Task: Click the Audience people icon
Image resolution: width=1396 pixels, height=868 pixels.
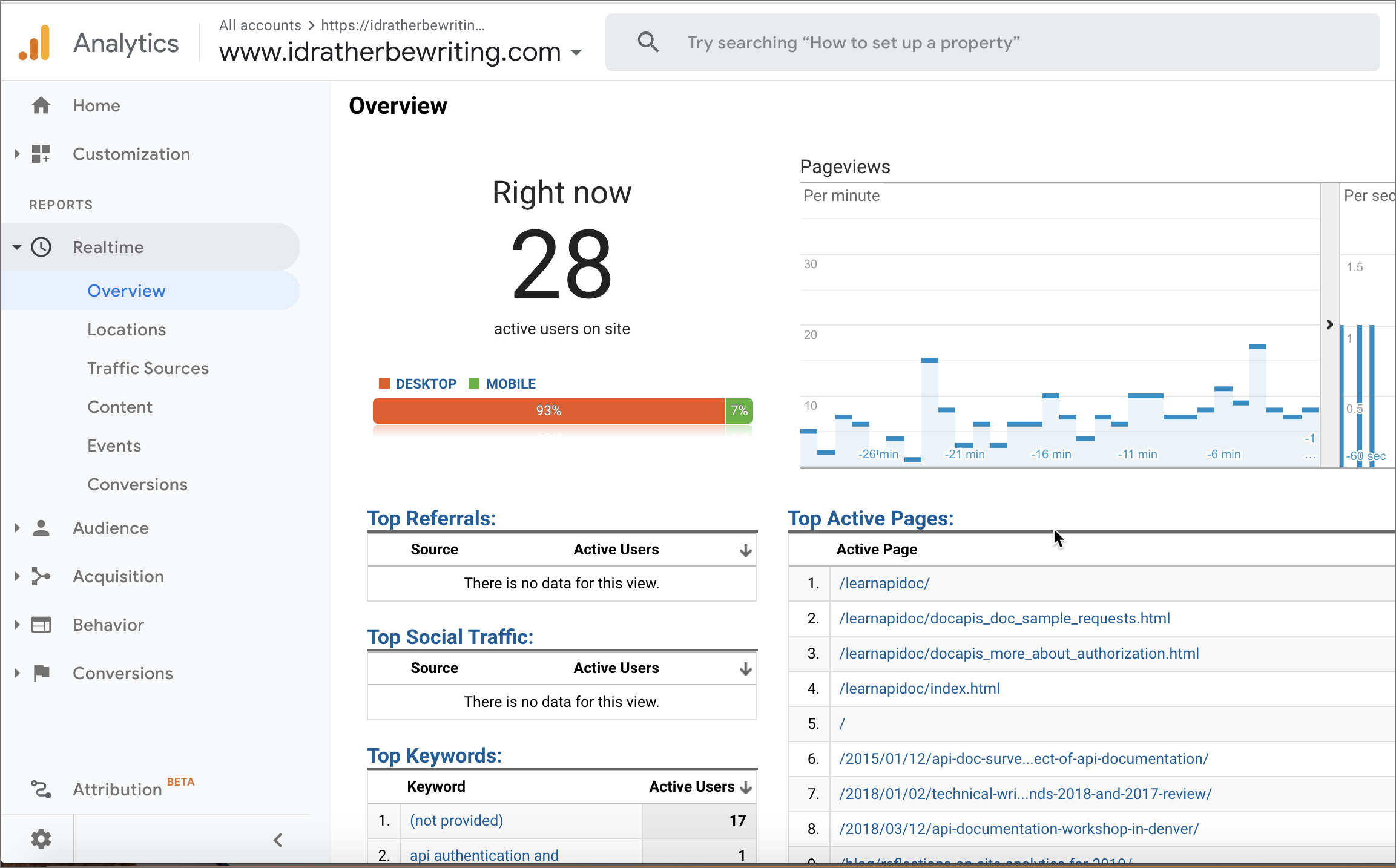Action: (41, 528)
